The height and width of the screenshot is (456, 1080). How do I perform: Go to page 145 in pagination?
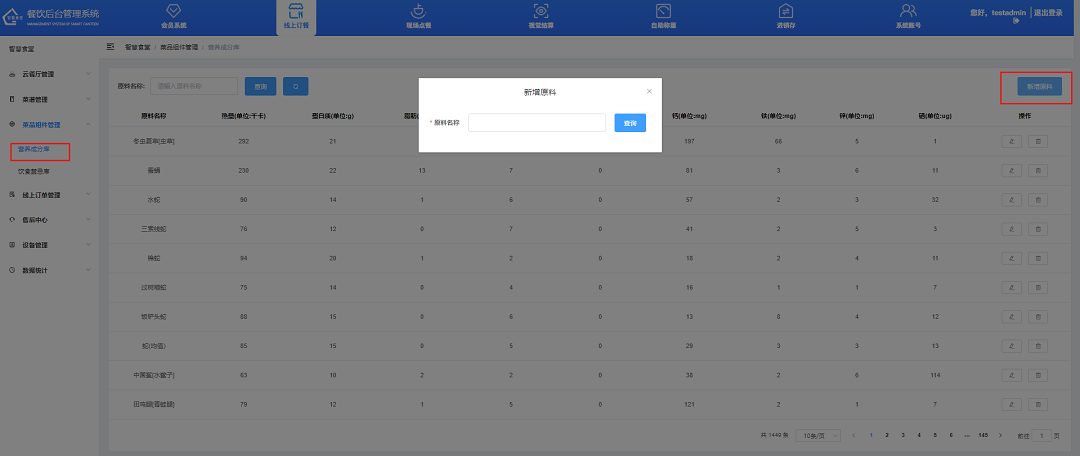pos(983,436)
